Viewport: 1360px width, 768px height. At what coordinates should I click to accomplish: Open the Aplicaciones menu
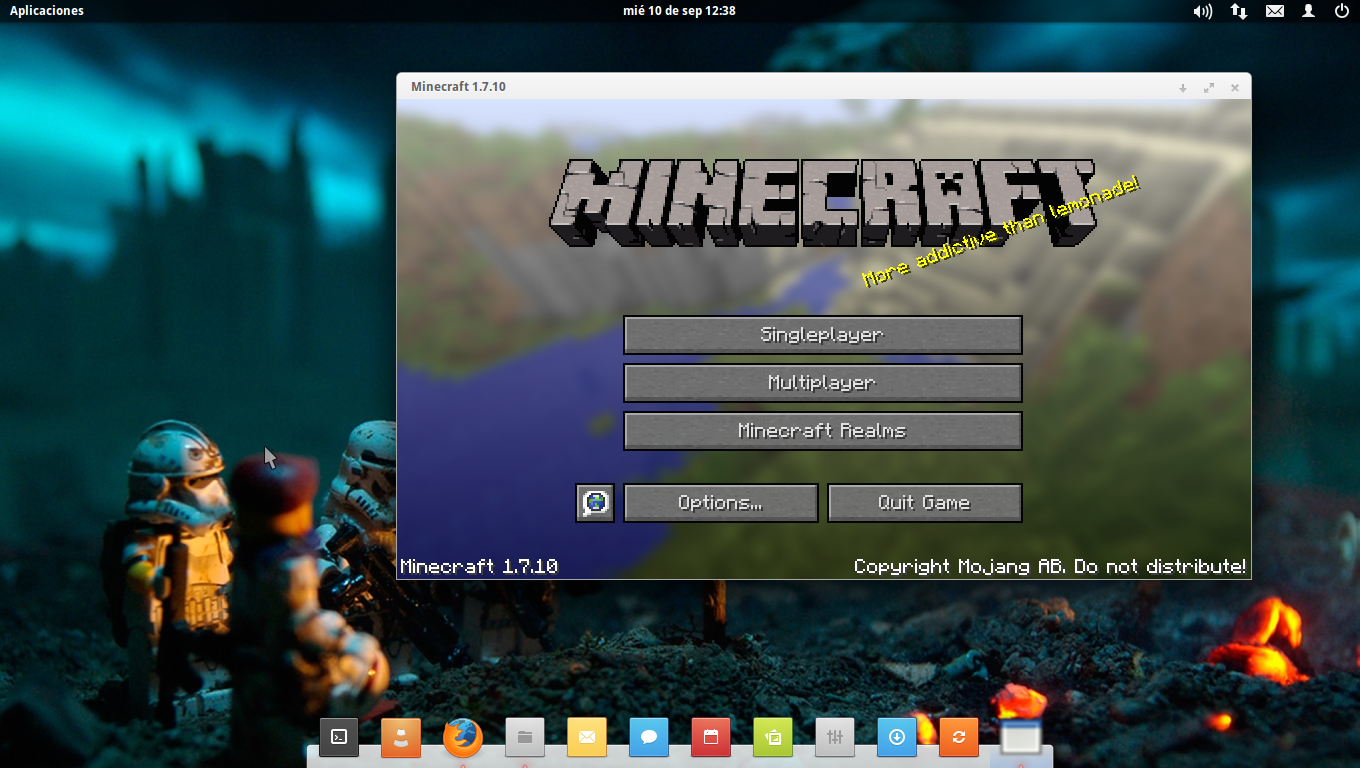pos(47,11)
